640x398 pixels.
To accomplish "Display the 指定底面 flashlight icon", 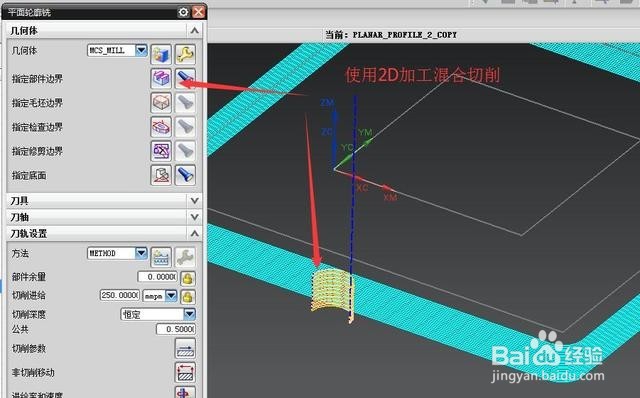I will point(185,175).
